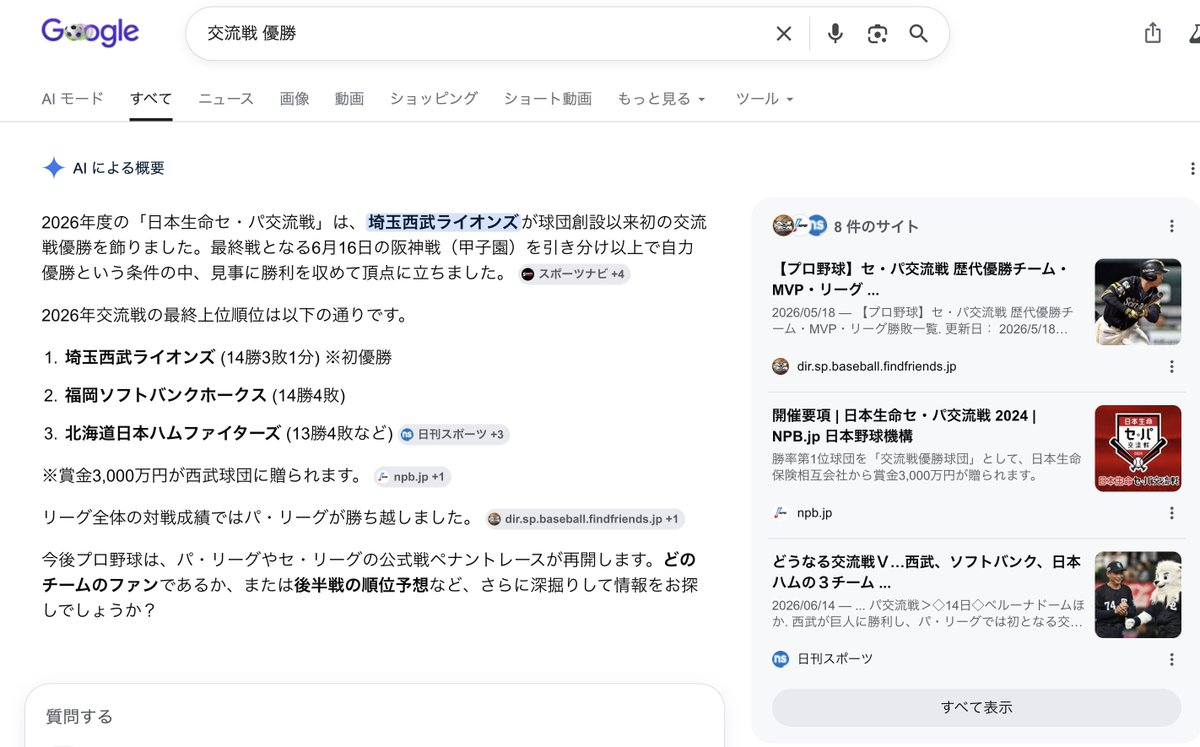The width and height of the screenshot is (1200, 747).
Task: Open 開催要項 日本生命セ・パ交流戦 2024 link
Action: [x=904, y=426]
